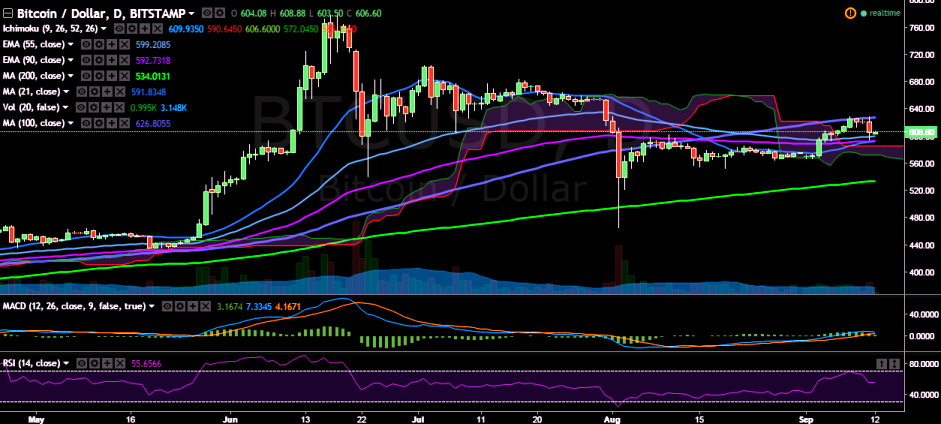Hide the Ichimoku indicator with its eye icon
The width and height of the screenshot is (941, 424).
[x=119, y=29]
